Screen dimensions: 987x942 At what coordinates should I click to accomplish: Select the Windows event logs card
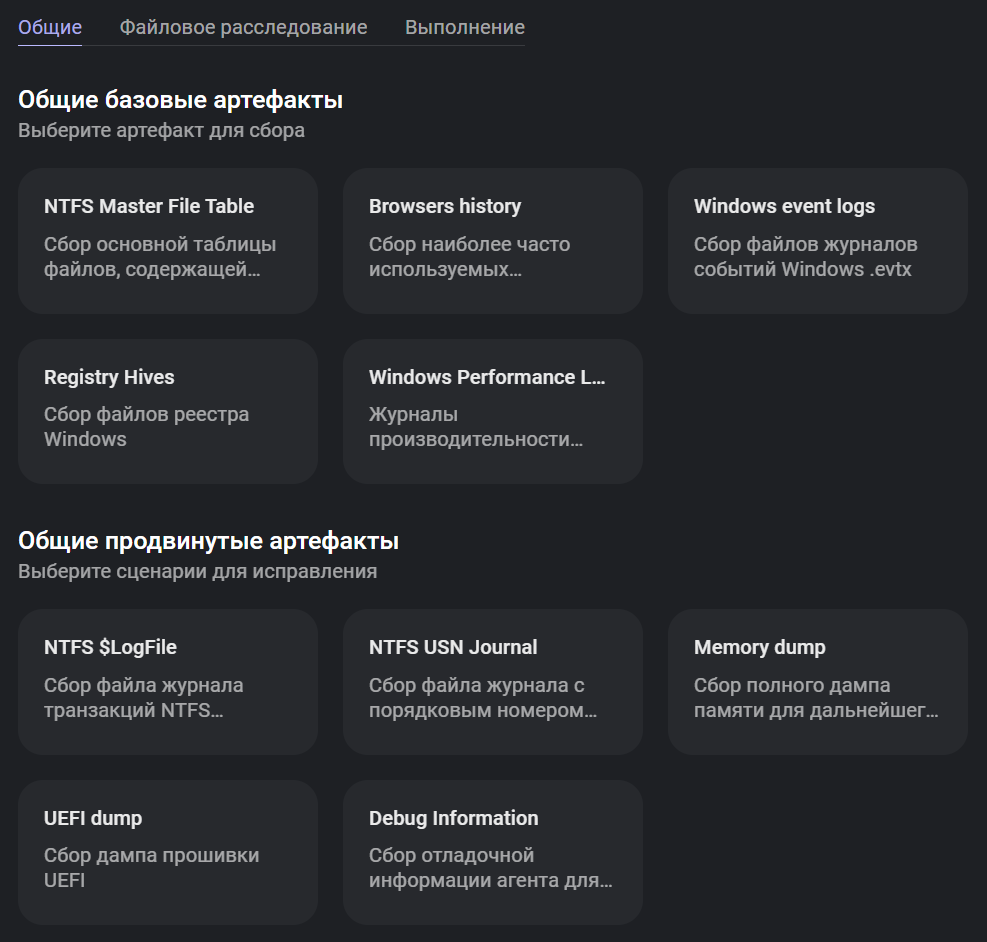[x=817, y=241]
